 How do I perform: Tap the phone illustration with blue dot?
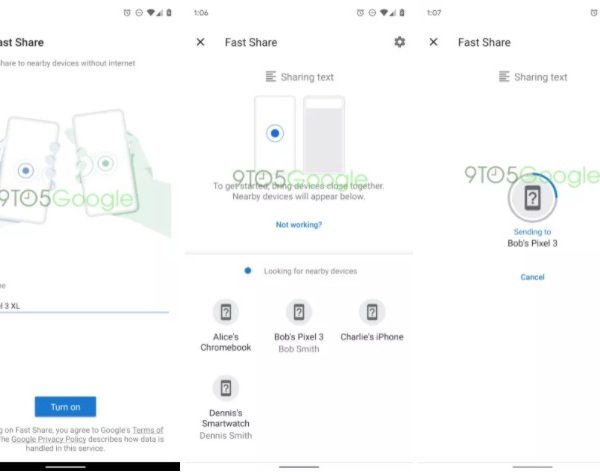click(274, 133)
